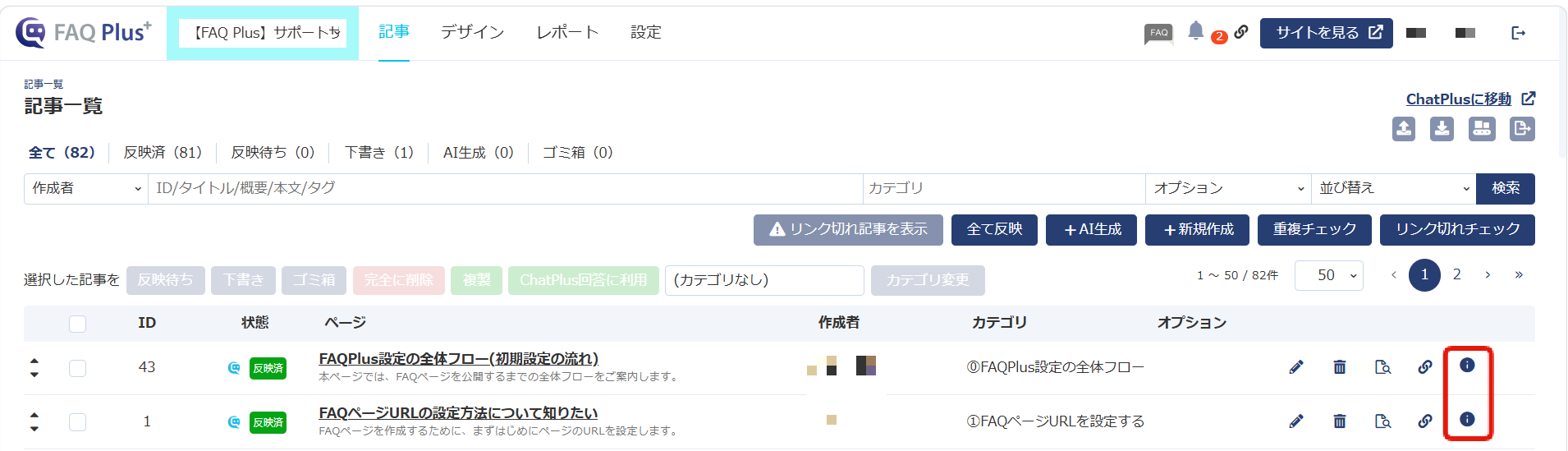Open the 作成者 filter dropdown
The width and height of the screenshot is (1568, 451).
pyautogui.click(x=86, y=188)
